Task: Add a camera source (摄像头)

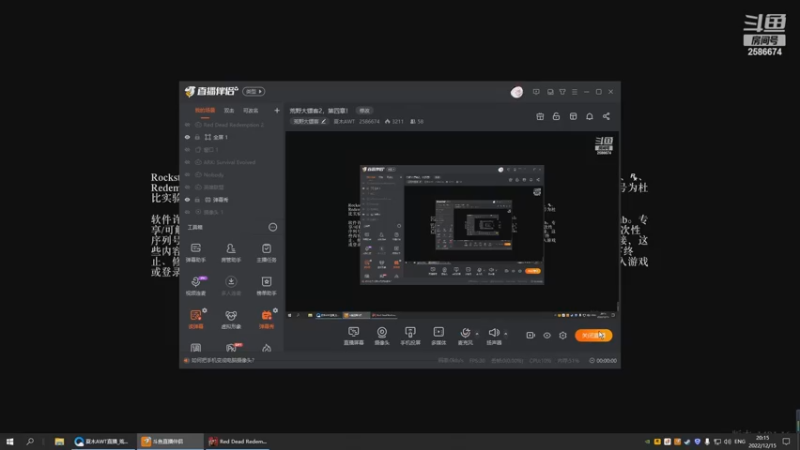Action: 382,336
